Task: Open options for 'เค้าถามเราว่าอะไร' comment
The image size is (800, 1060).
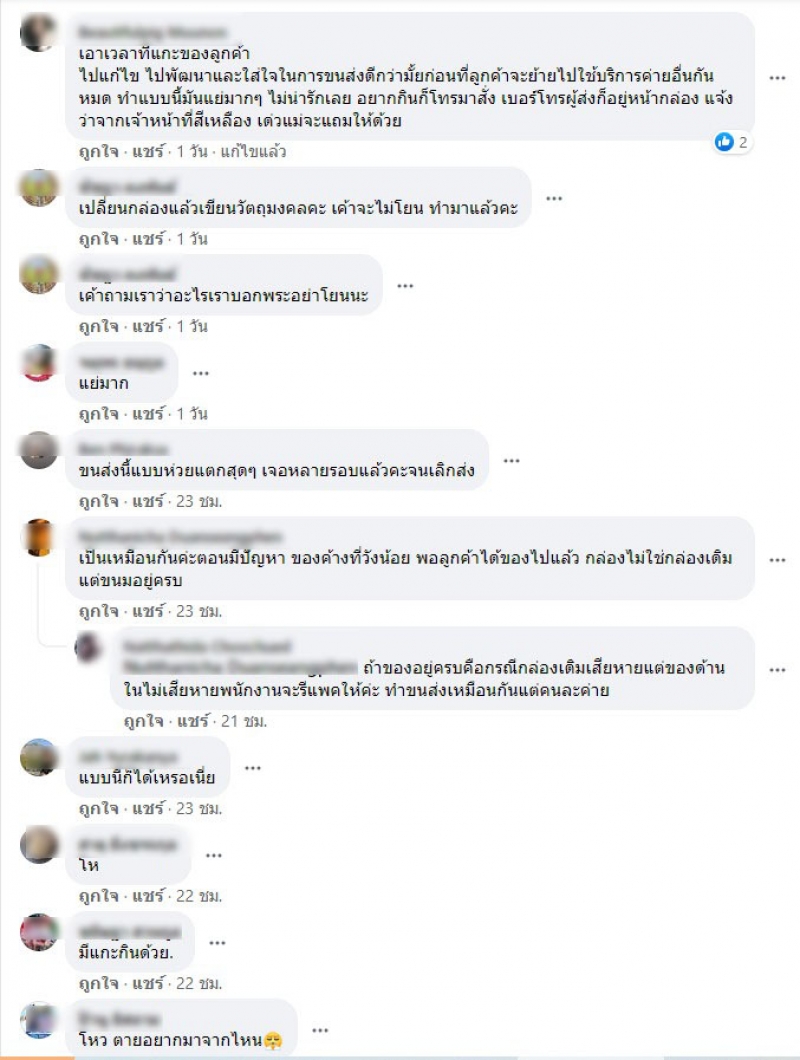Action: [x=405, y=285]
